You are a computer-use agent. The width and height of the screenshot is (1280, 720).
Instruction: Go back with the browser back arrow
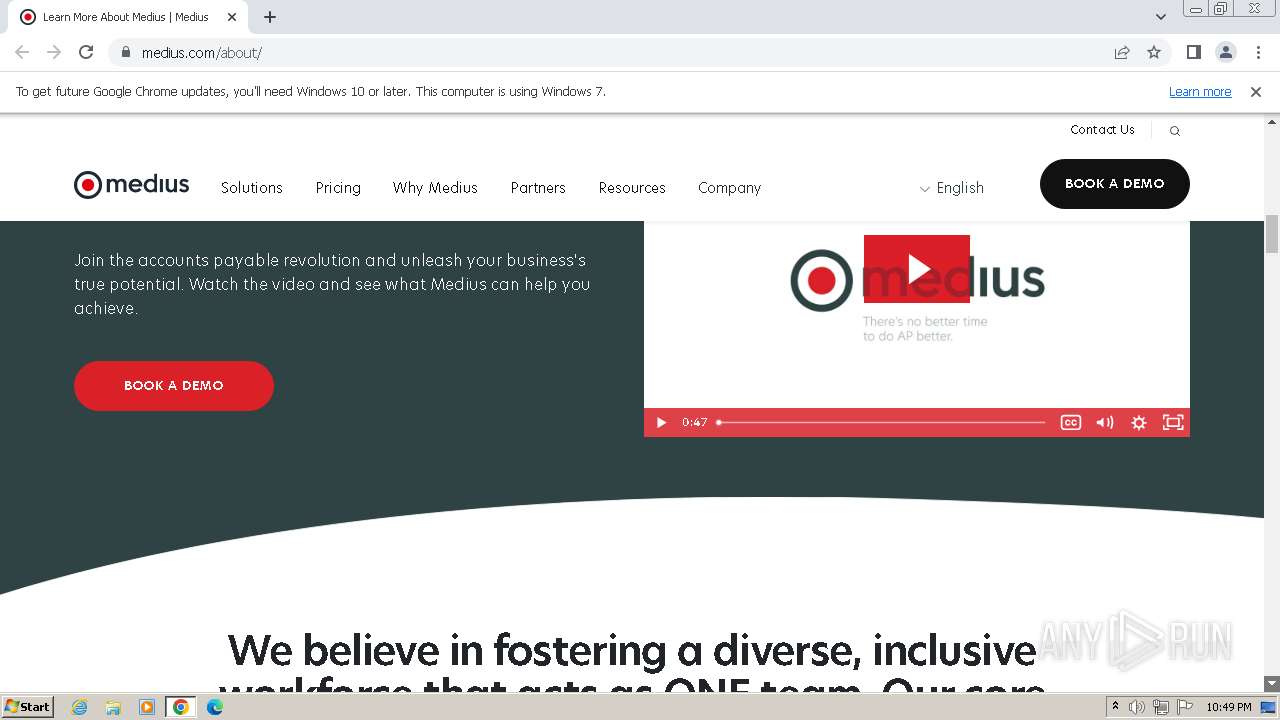22,52
